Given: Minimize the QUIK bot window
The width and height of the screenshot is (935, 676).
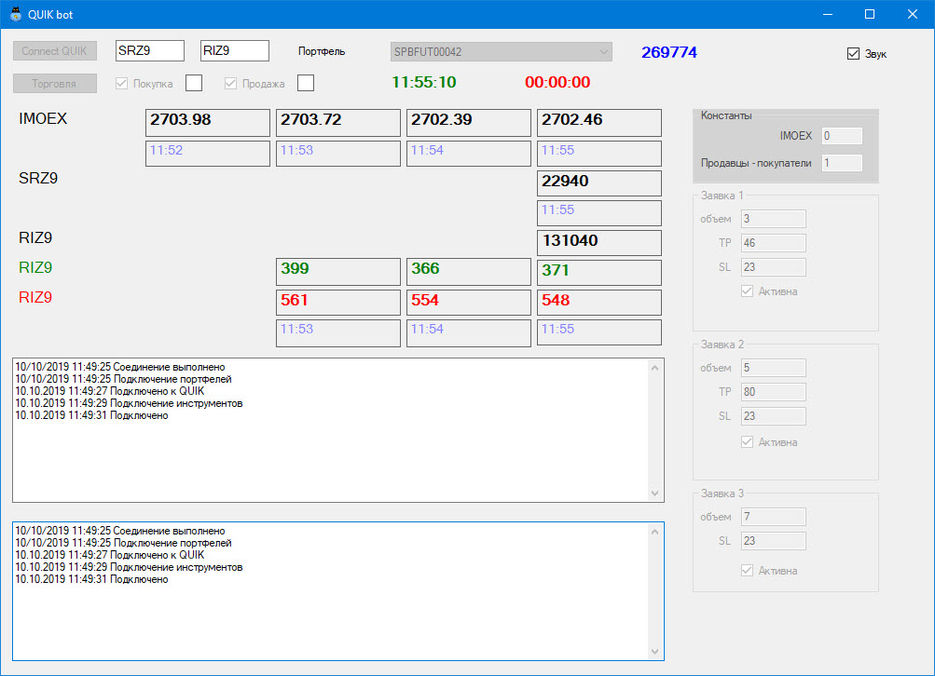Looking at the screenshot, I should click(828, 14).
